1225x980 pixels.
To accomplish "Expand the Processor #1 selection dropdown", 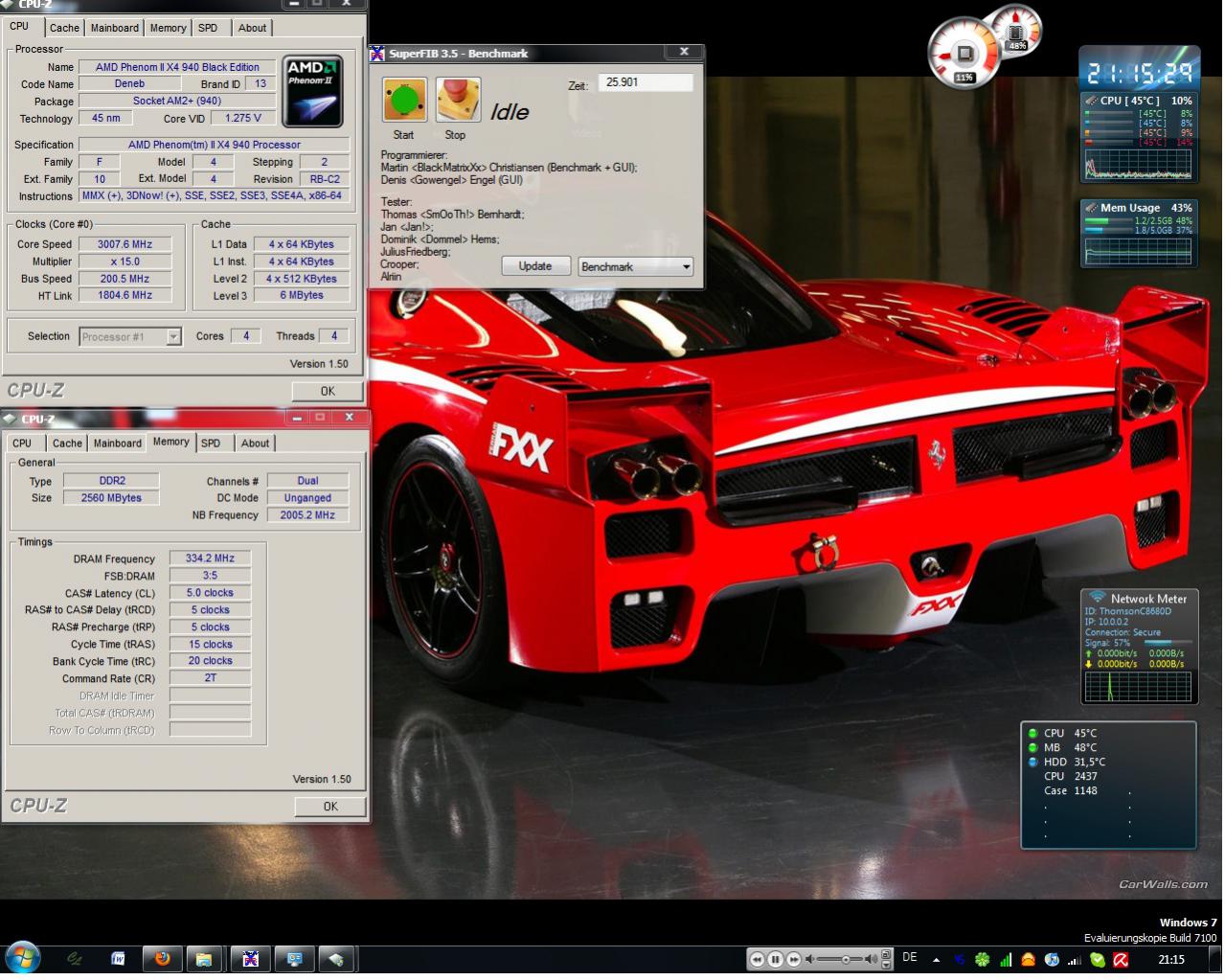I will tap(173, 336).
